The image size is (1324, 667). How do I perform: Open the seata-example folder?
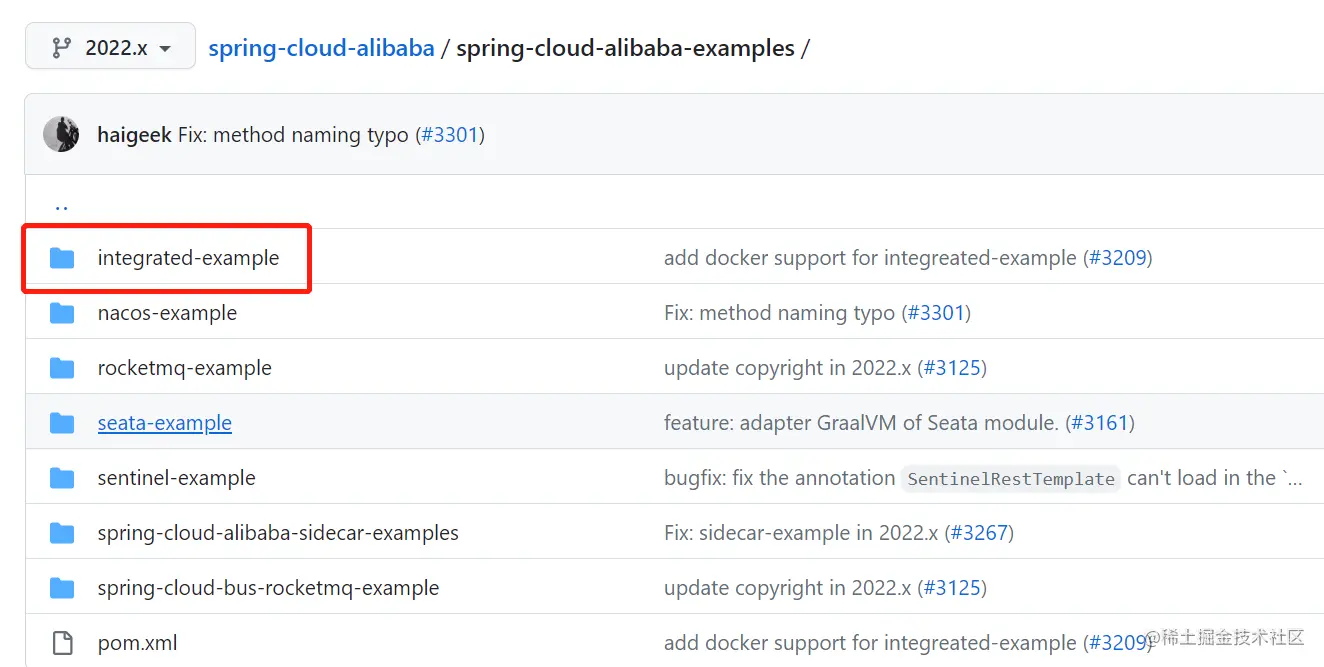[164, 423]
